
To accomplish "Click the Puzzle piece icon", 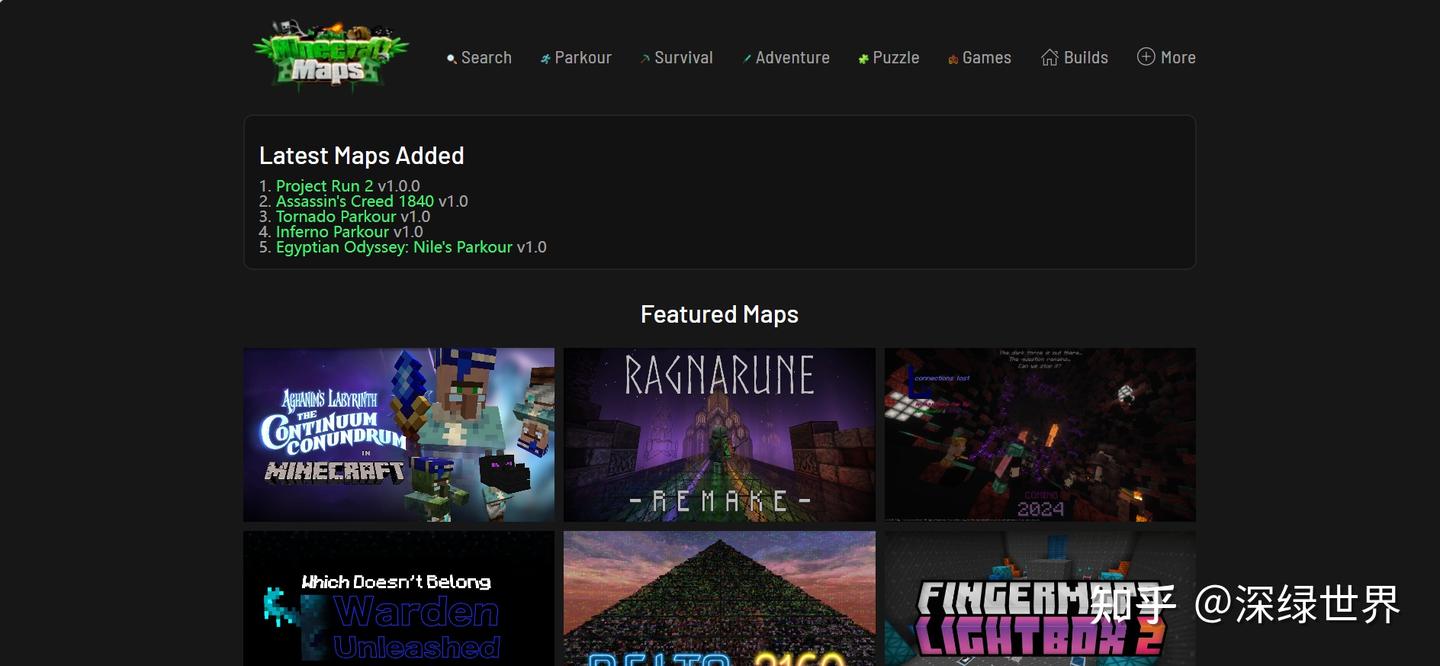I will pyautogui.click(x=863, y=59).
